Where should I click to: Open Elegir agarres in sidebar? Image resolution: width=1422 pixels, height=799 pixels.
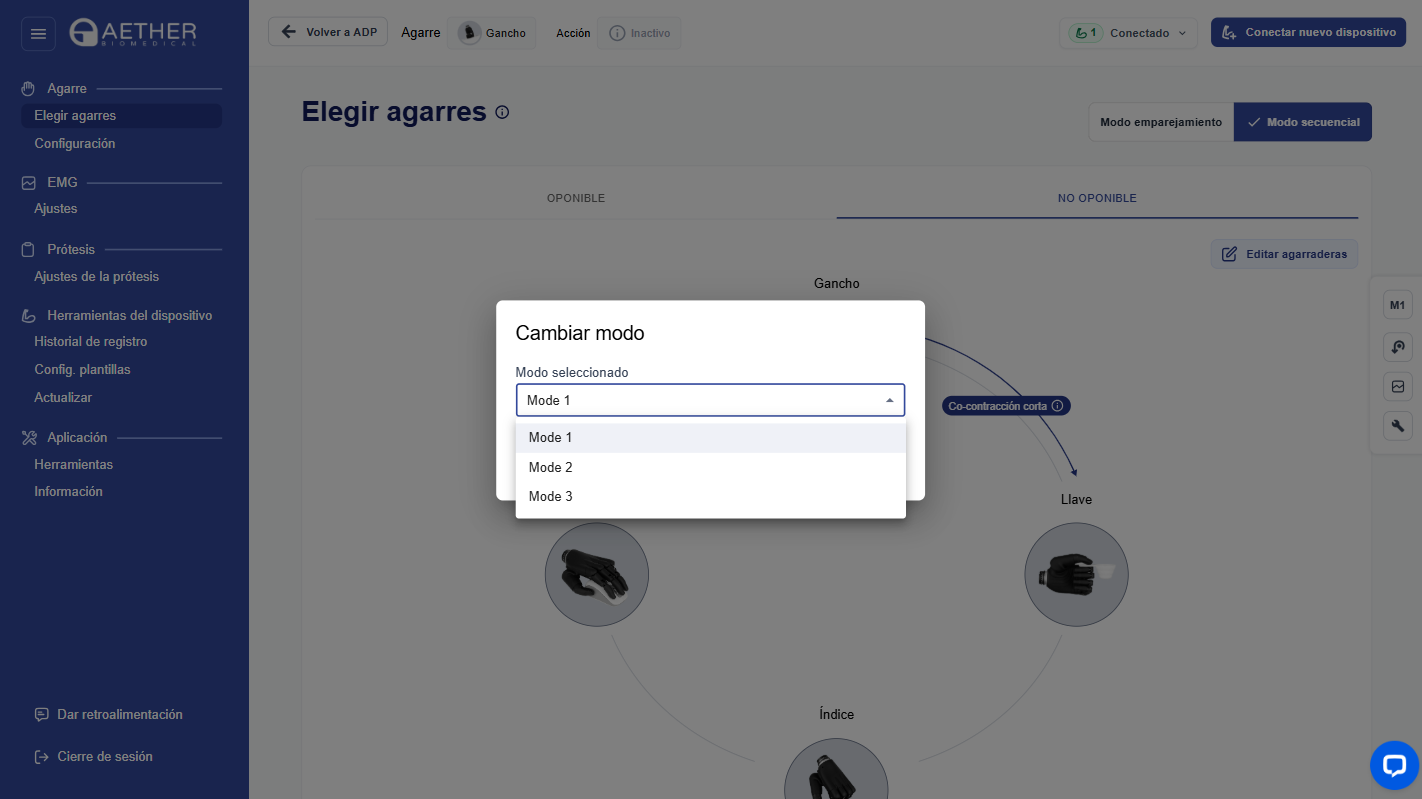pos(121,116)
